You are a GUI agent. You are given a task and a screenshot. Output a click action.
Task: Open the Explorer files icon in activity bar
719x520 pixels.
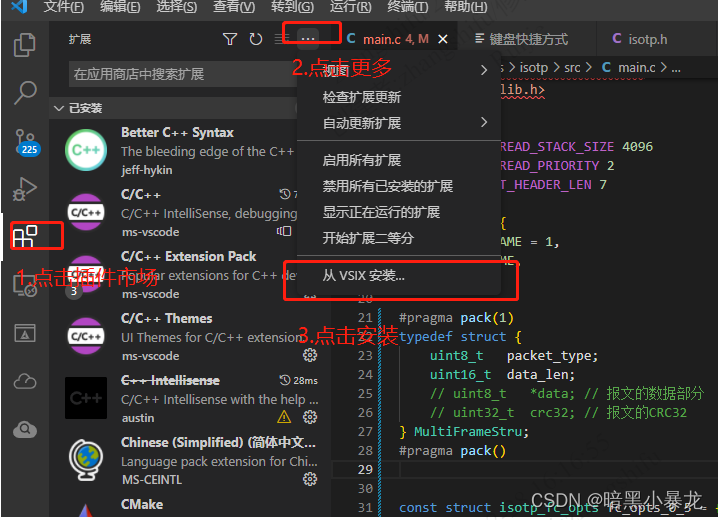pos(25,45)
